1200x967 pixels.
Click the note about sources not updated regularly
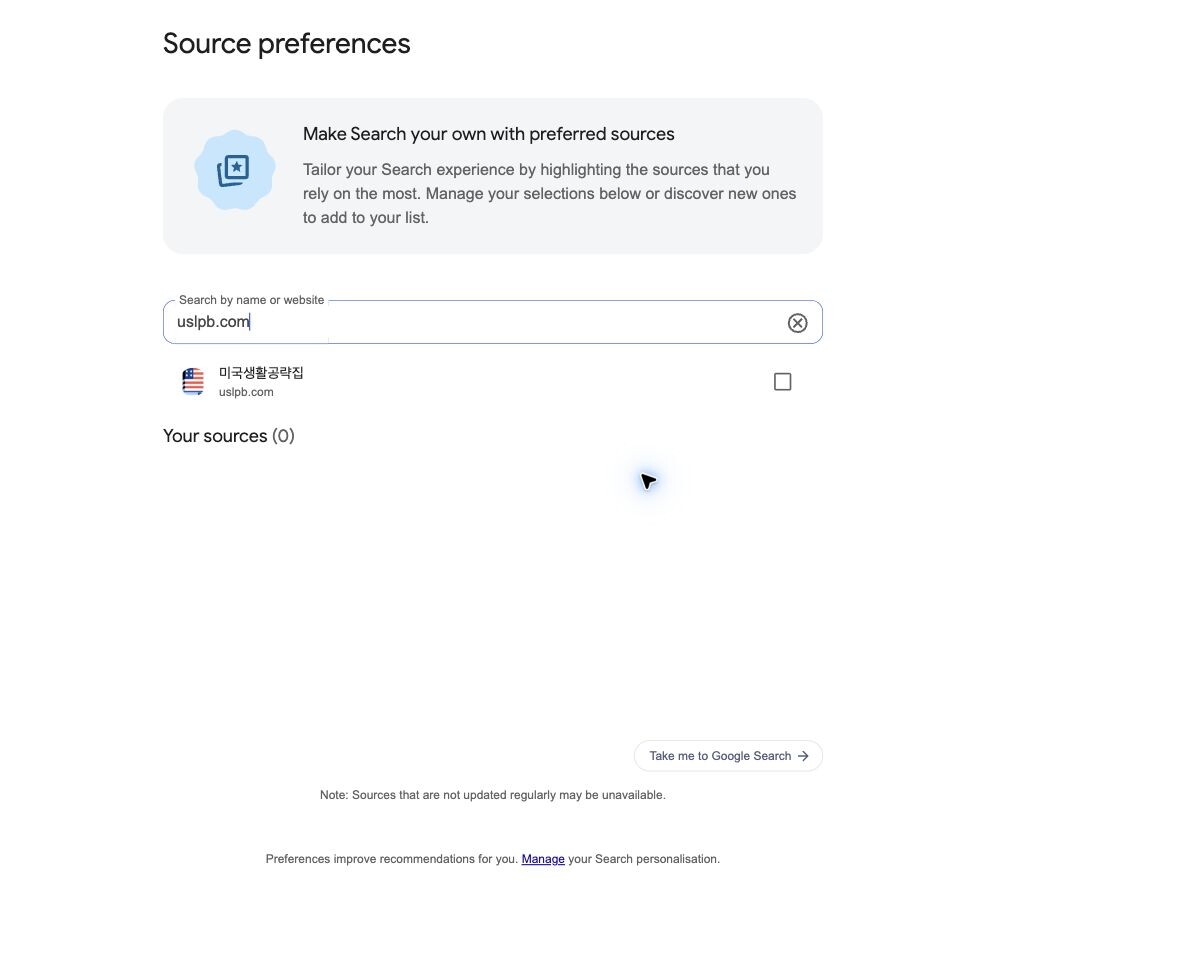[493, 795]
